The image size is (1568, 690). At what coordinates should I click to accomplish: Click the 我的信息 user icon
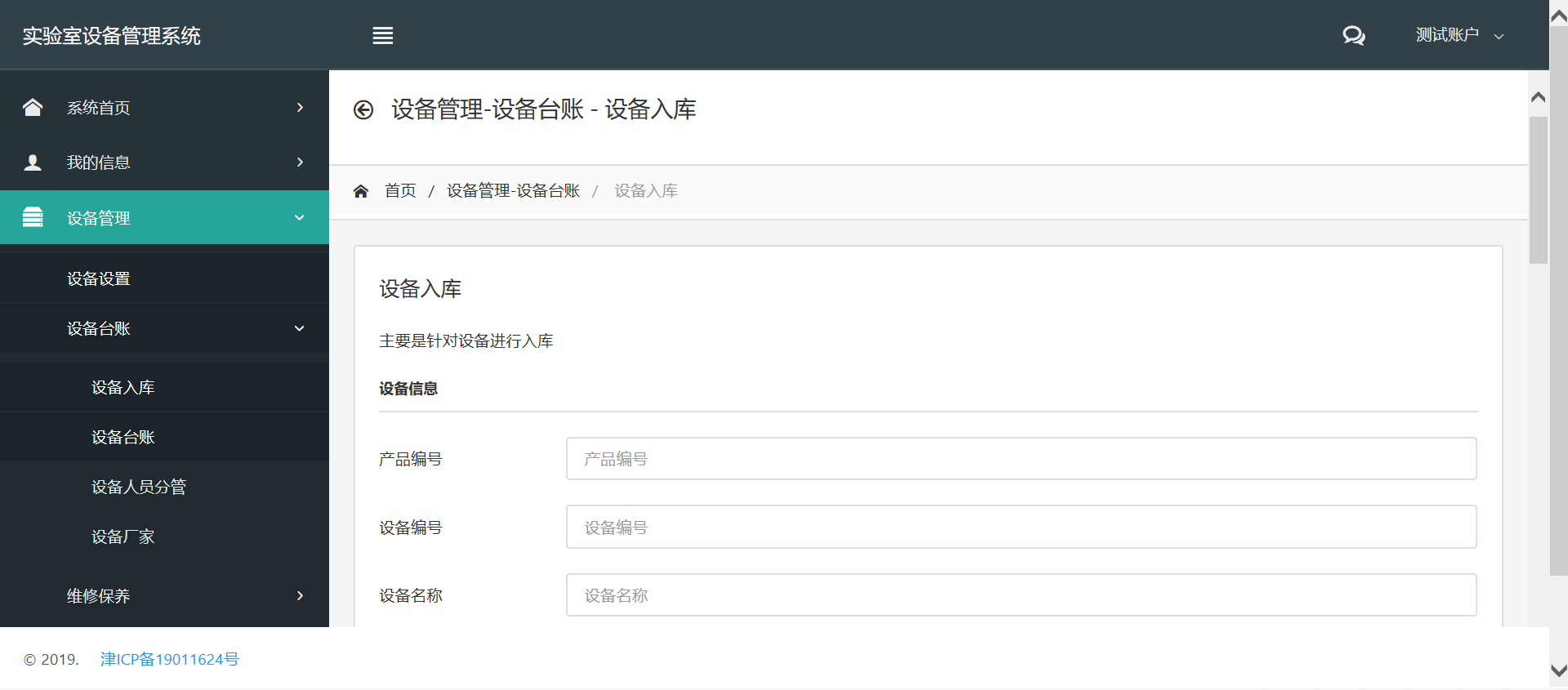[x=33, y=162]
